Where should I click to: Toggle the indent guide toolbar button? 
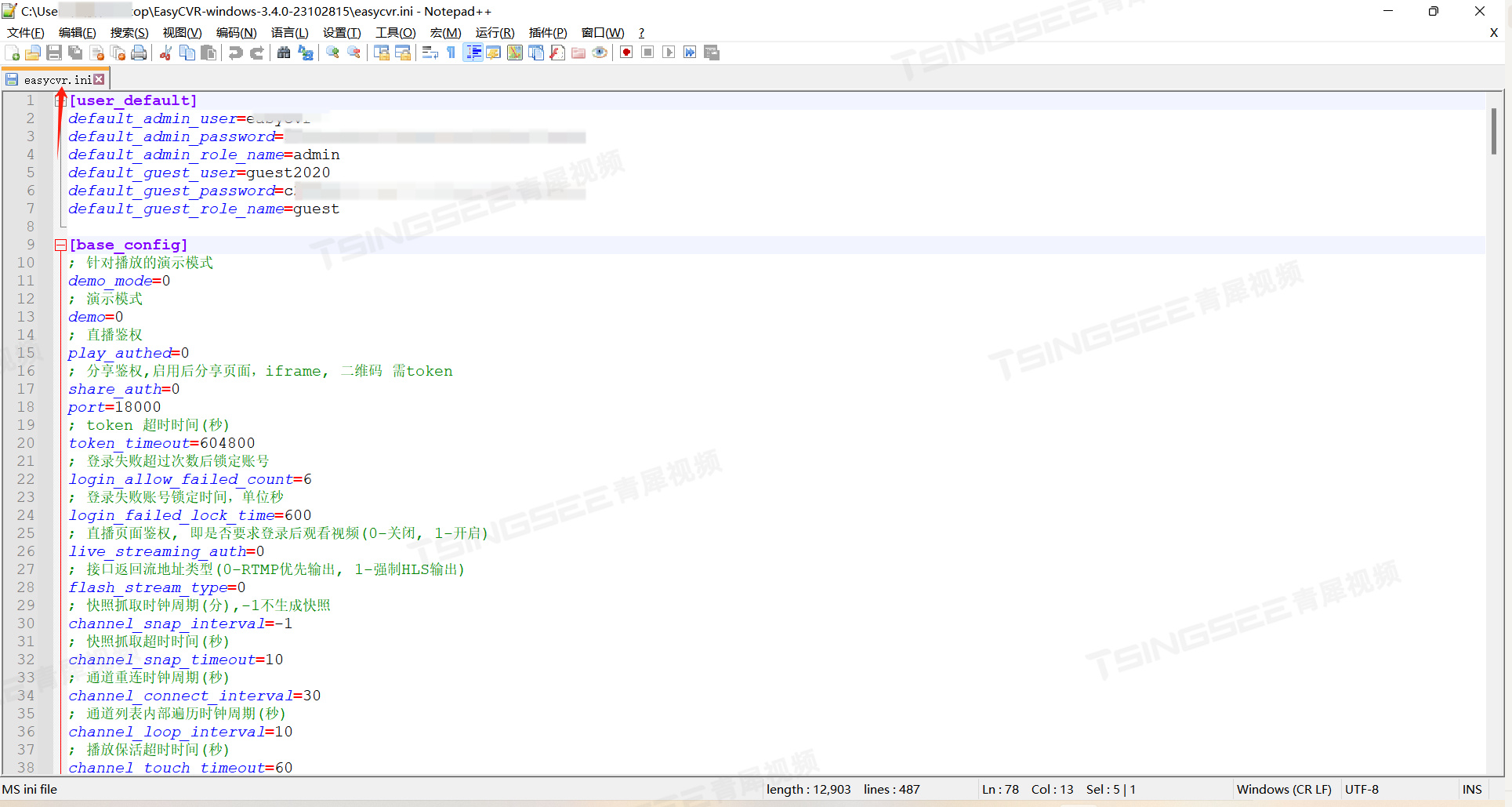coord(473,53)
